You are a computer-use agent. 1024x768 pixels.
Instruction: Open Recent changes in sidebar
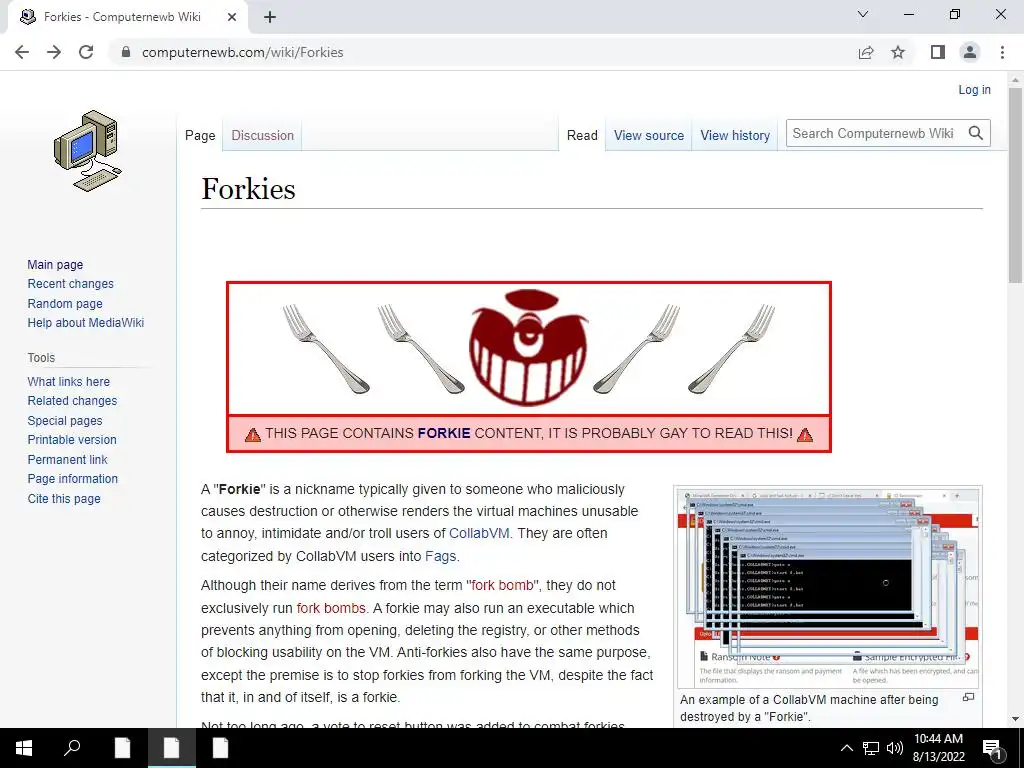(x=71, y=283)
